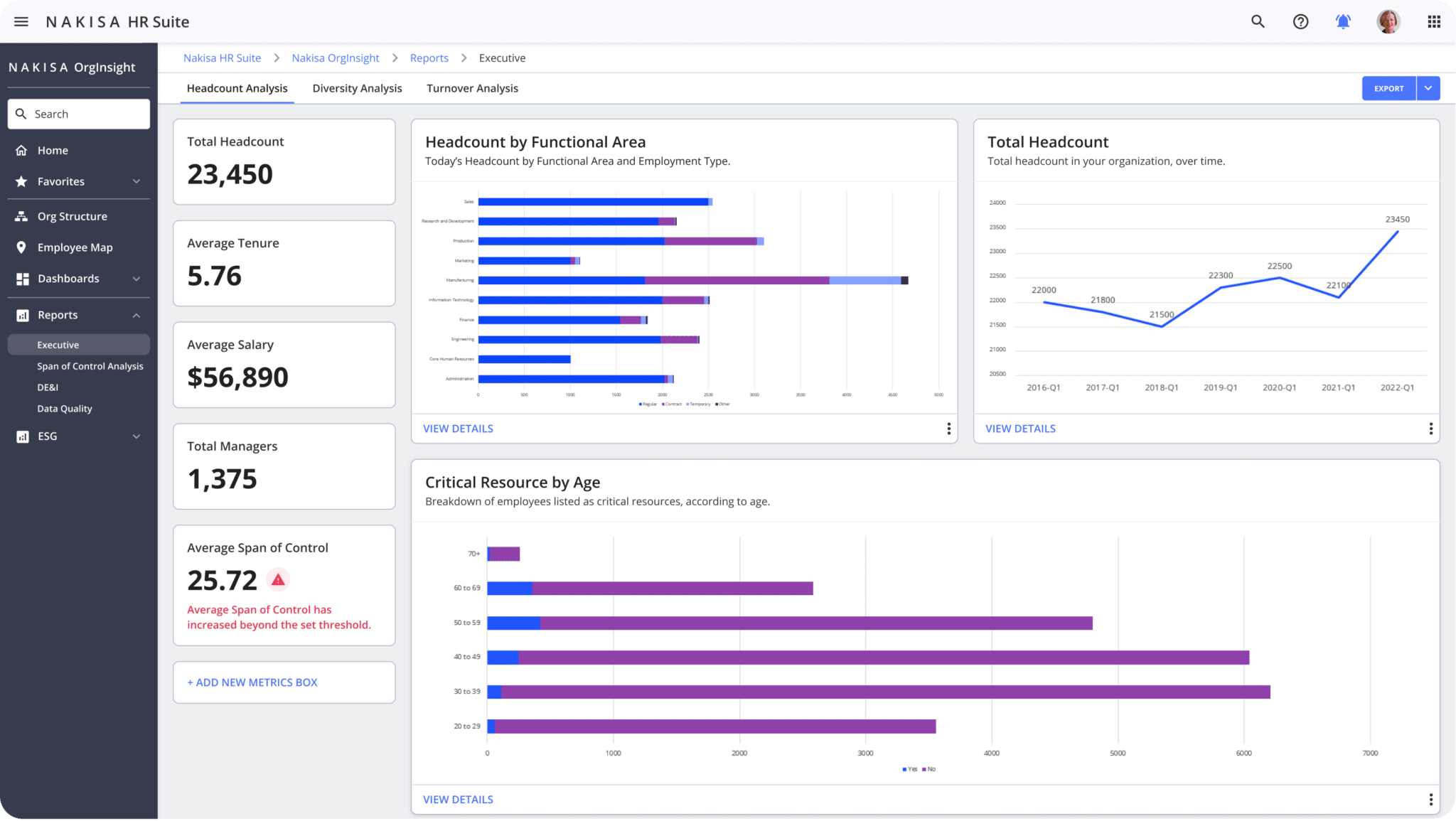Image resolution: width=1456 pixels, height=821 pixels.
Task: View notifications via the bell icon
Action: point(1344,22)
